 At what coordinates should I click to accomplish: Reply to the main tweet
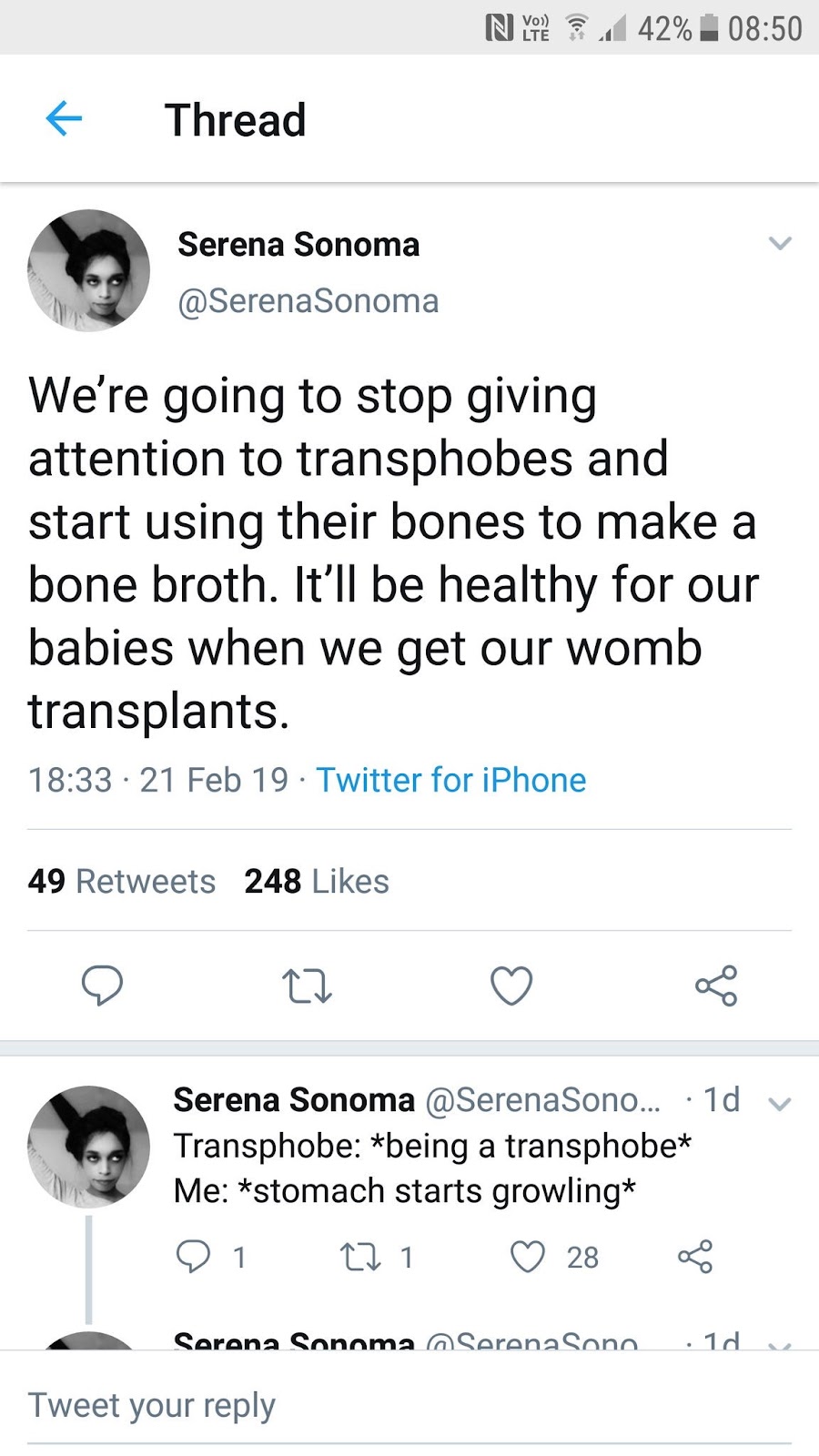point(102,986)
